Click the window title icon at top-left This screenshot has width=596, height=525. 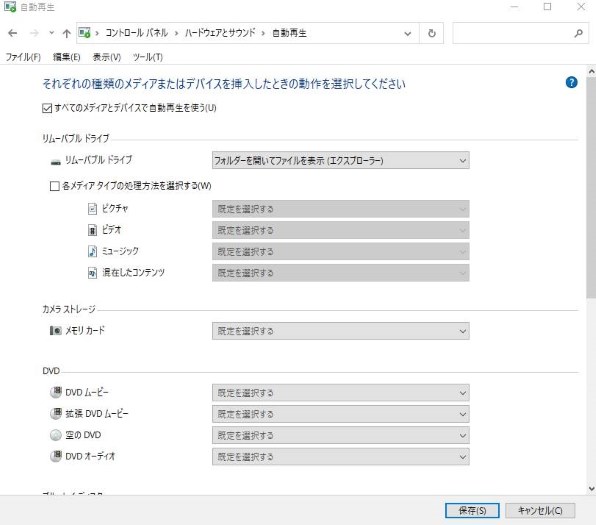(x=10, y=7)
